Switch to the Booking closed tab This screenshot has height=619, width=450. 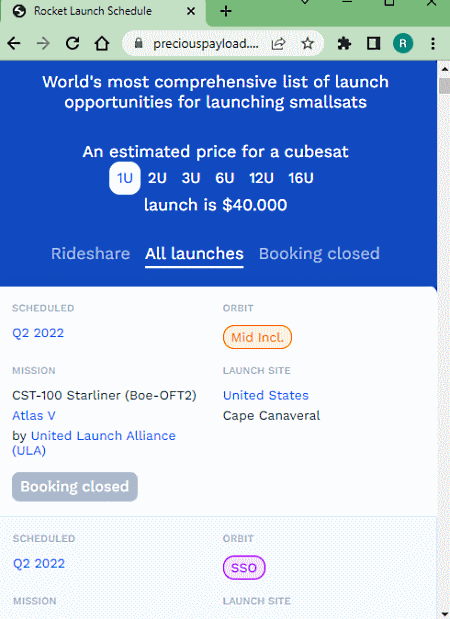tap(319, 253)
